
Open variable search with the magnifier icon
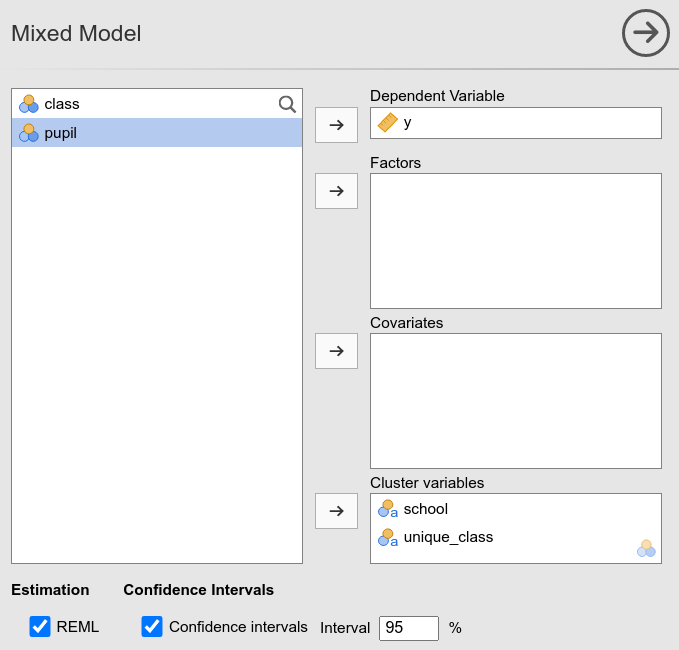(x=287, y=104)
